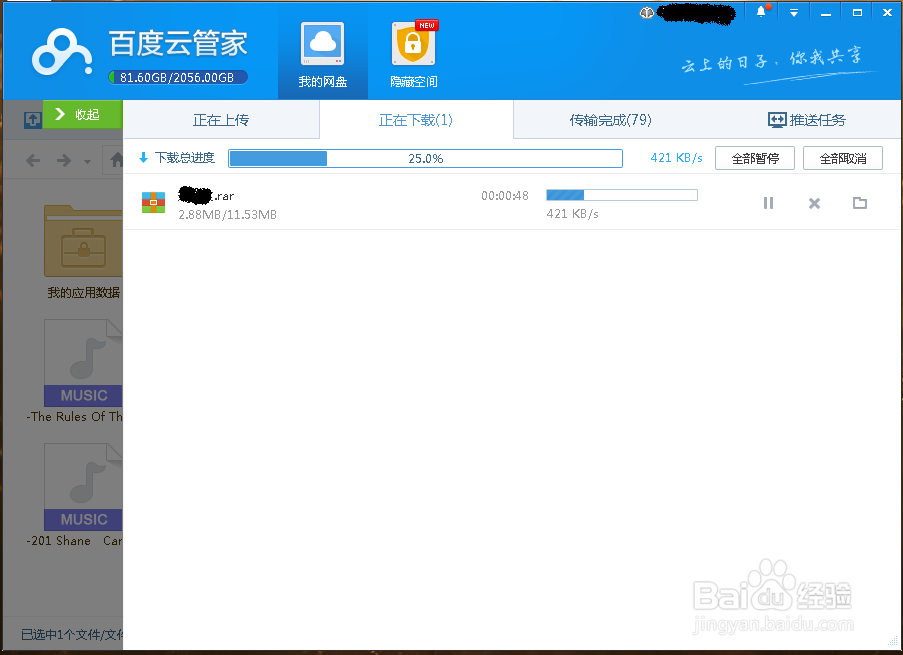
Task: Switch to the 正在上传 tab
Action: [x=221, y=120]
